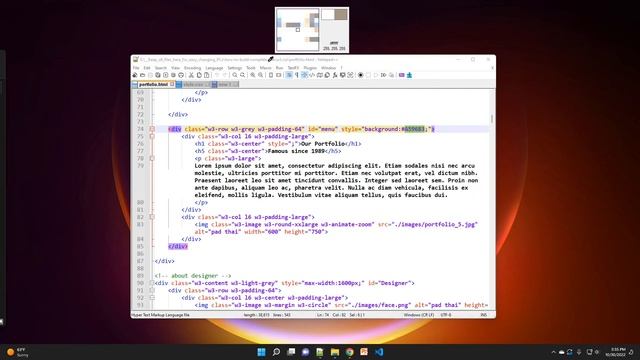
Task: Open the Language menu
Action: (x=214, y=68)
